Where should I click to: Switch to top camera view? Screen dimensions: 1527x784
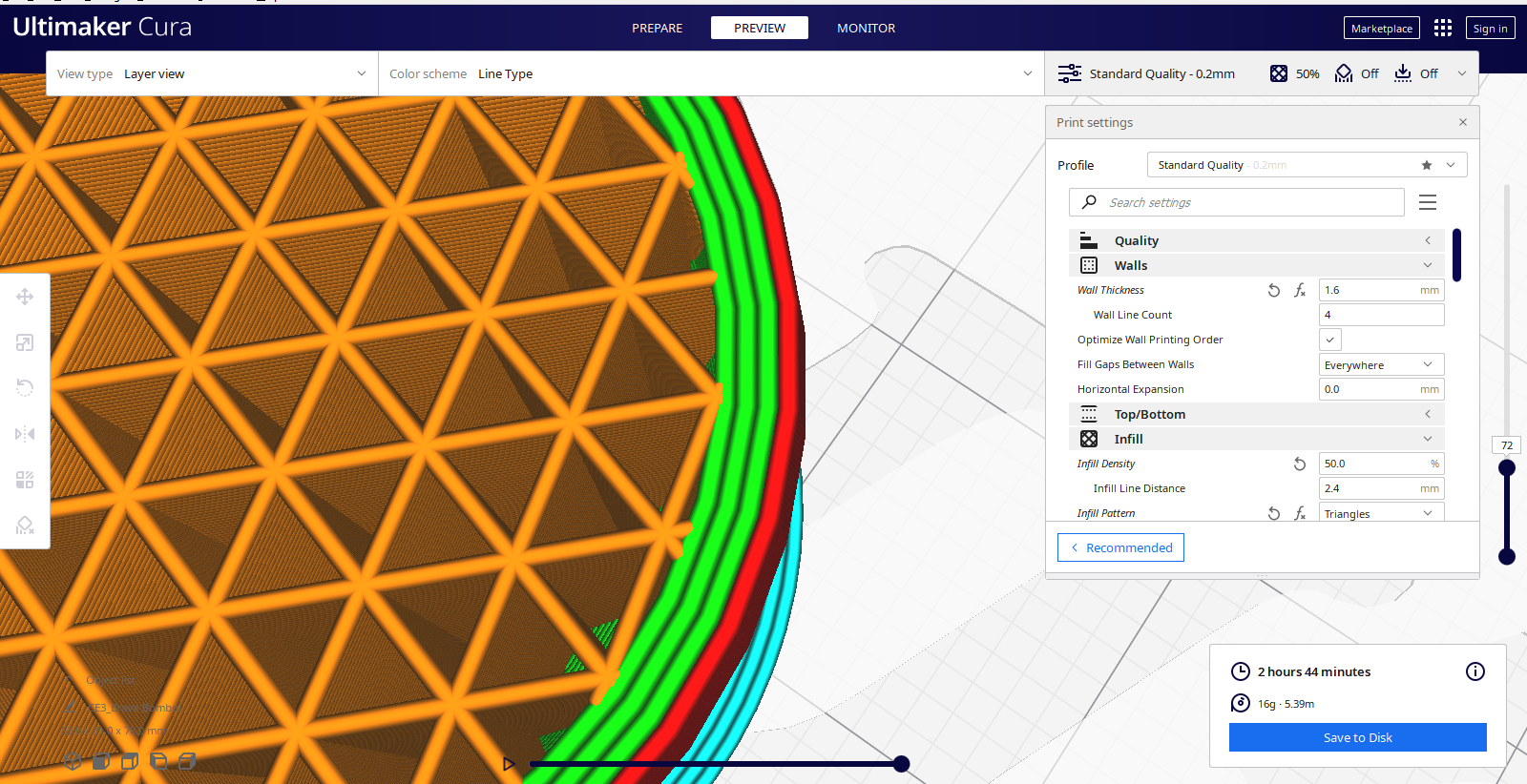(x=130, y=761)
